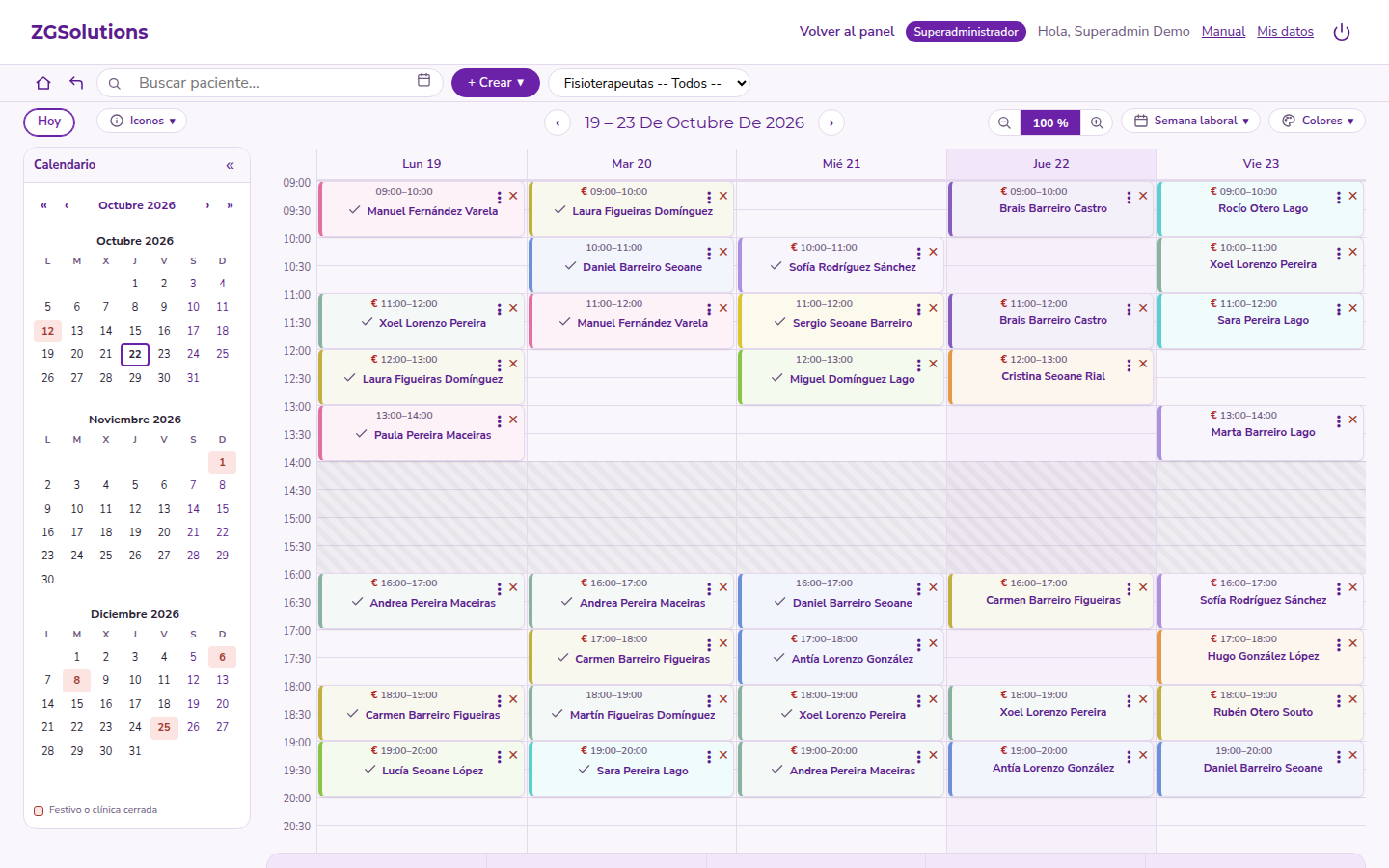Click the Buscar paciente search field
This screenshot has height=868, width=1389.
270,83
